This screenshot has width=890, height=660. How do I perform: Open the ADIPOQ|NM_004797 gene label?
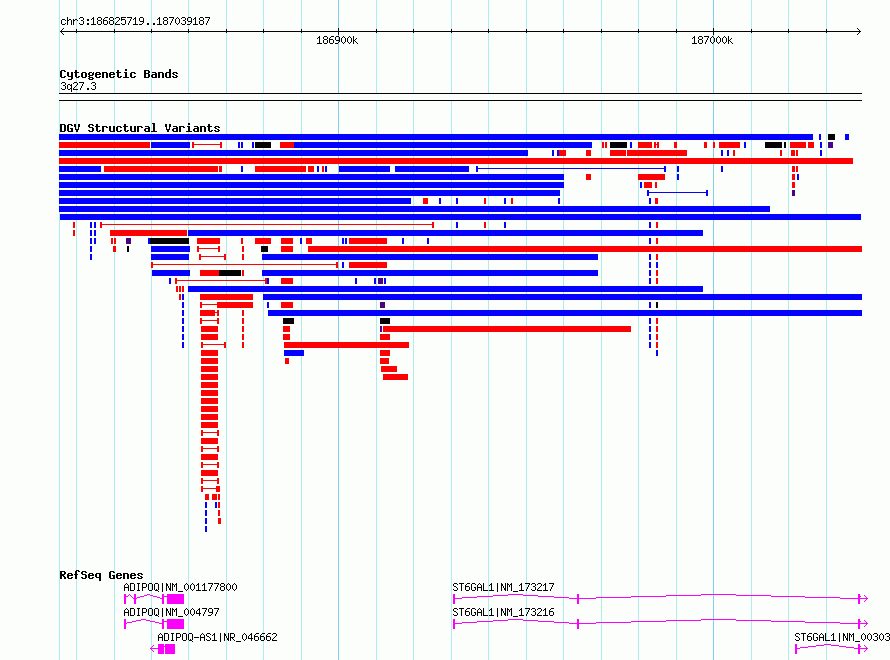[171, 612]
